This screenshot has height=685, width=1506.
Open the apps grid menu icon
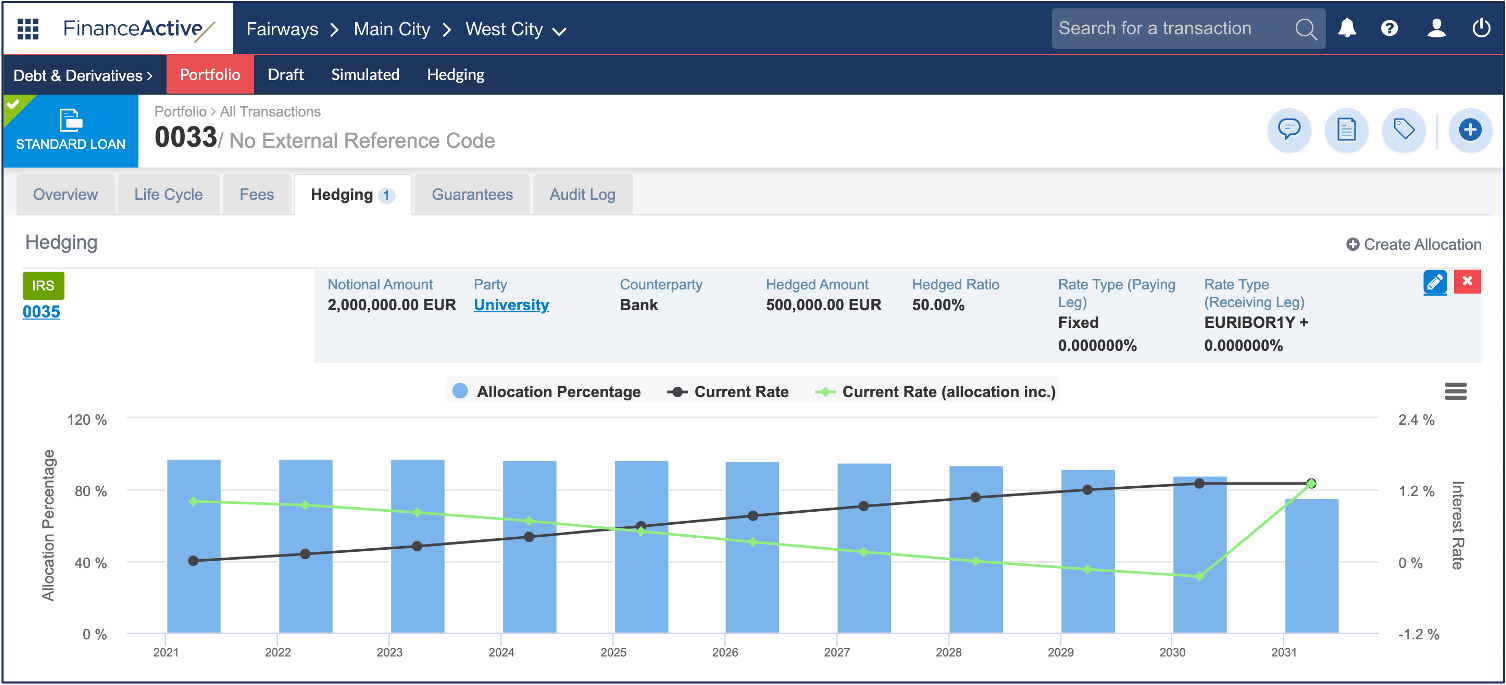(x=28, y=29)
